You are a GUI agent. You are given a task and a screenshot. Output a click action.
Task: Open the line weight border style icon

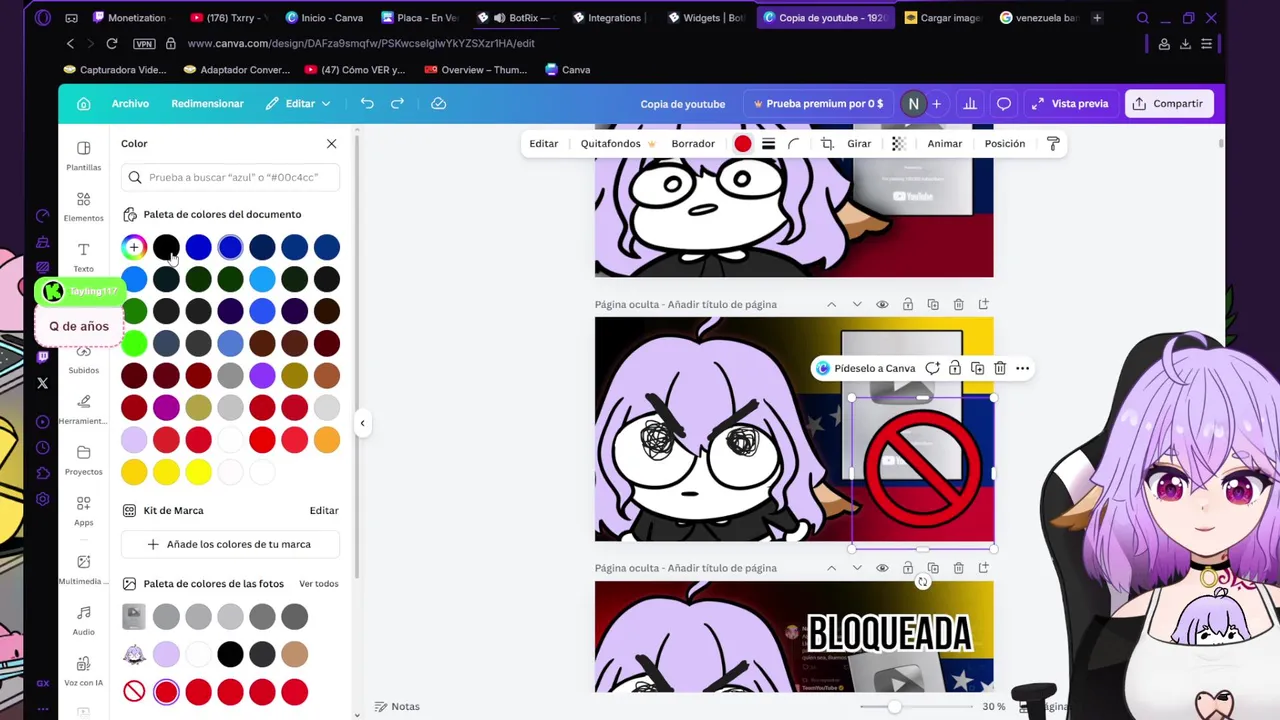pyautogui.click(x=768, y=144)
